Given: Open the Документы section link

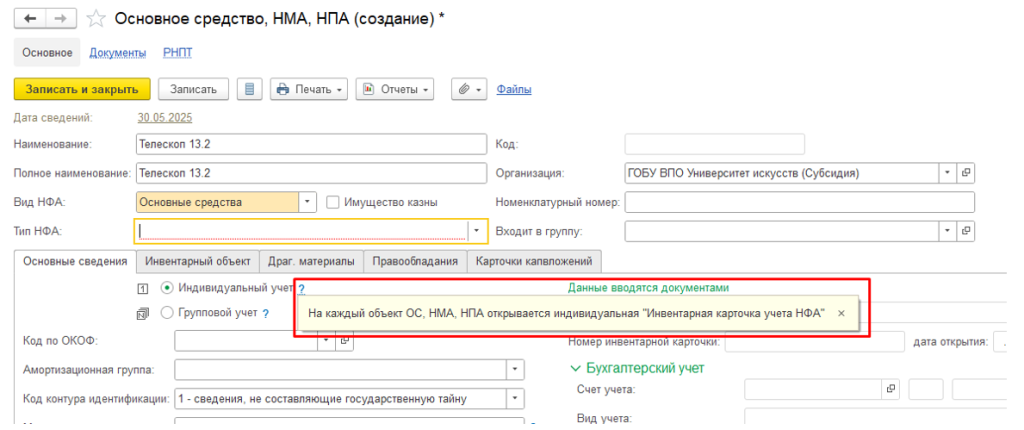Looking at the screenshot, I should (x=118, y=53).
